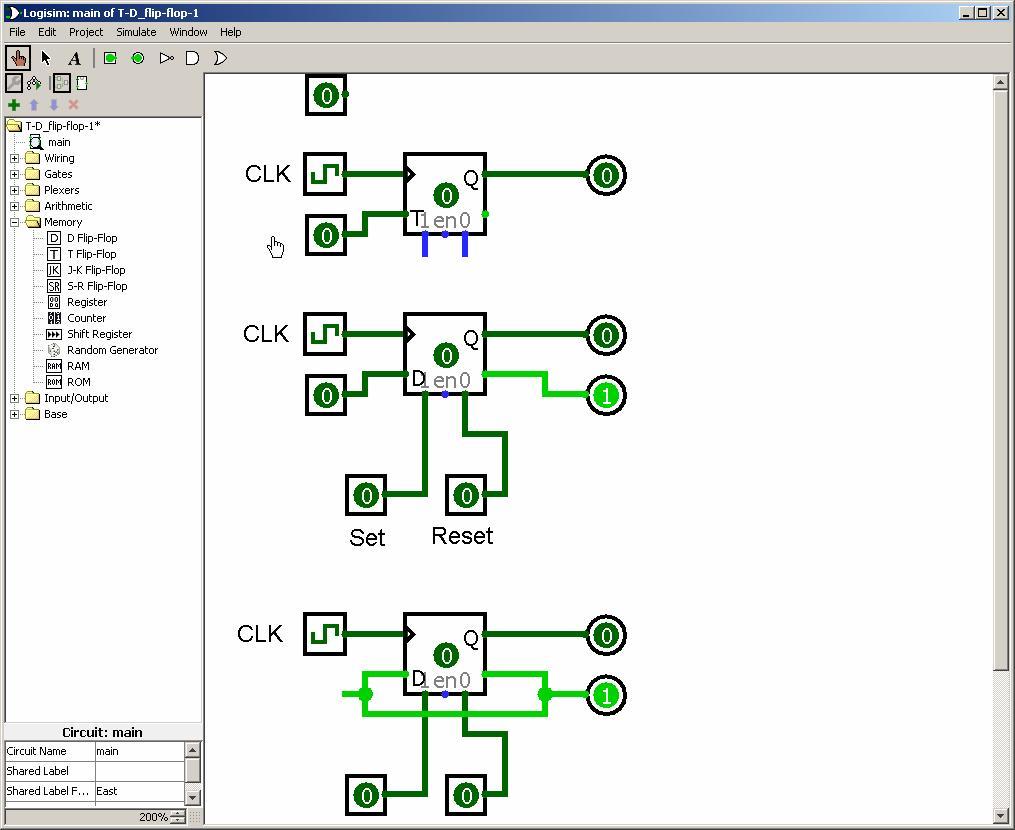This screenshot has height=830, width=1015.
Task: Click the simulation hierarchy view icon
Action: click(34, 83)
